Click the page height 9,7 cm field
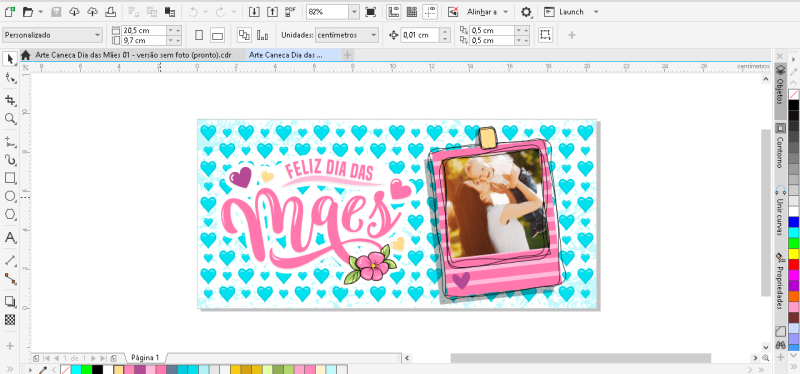 click(x=144, y=40)
